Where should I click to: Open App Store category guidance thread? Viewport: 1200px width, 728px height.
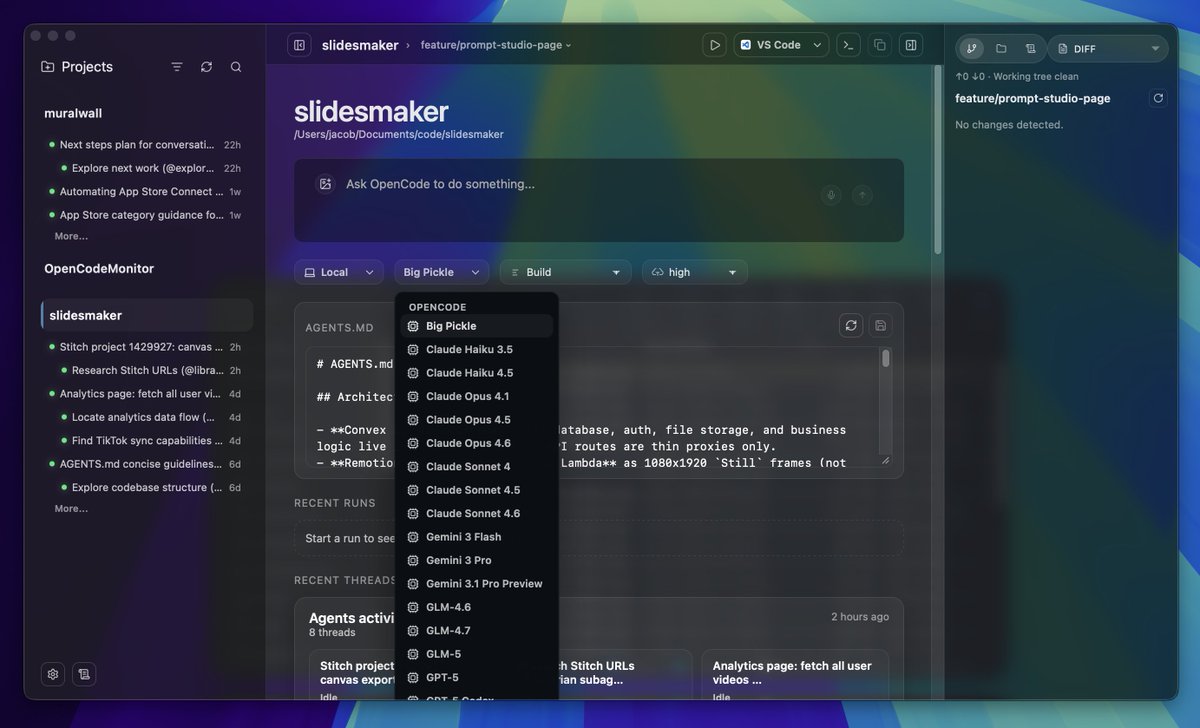point(145,215)
